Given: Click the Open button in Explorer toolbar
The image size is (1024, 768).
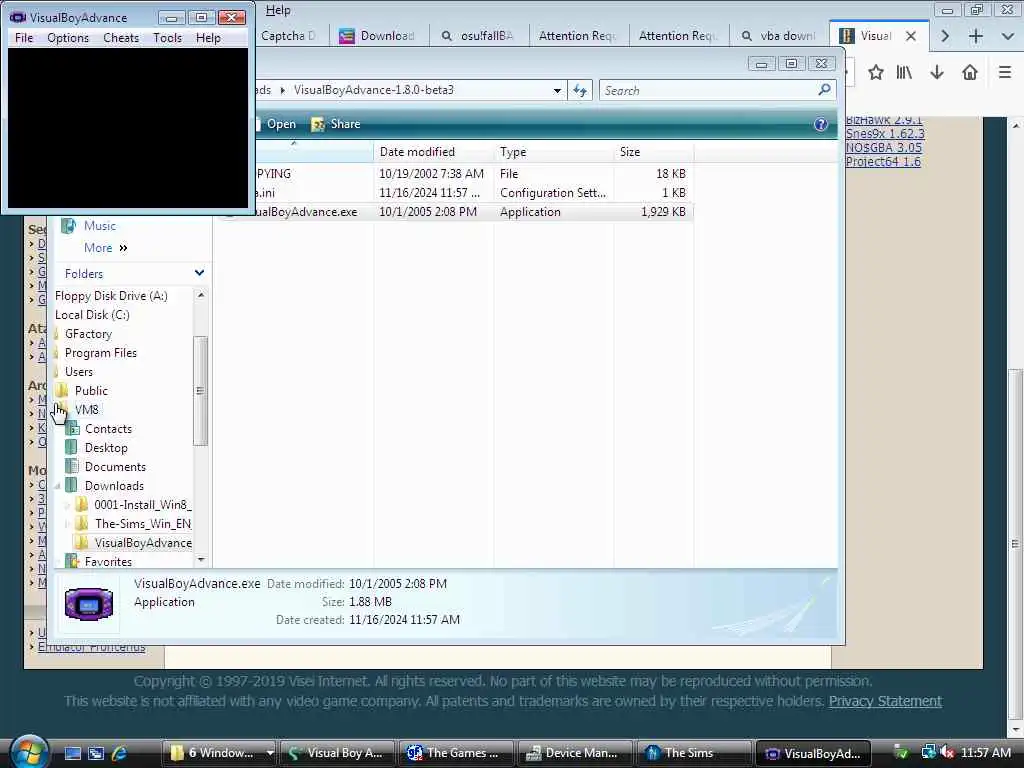Looking at the screenshot, I should (275, 124).
